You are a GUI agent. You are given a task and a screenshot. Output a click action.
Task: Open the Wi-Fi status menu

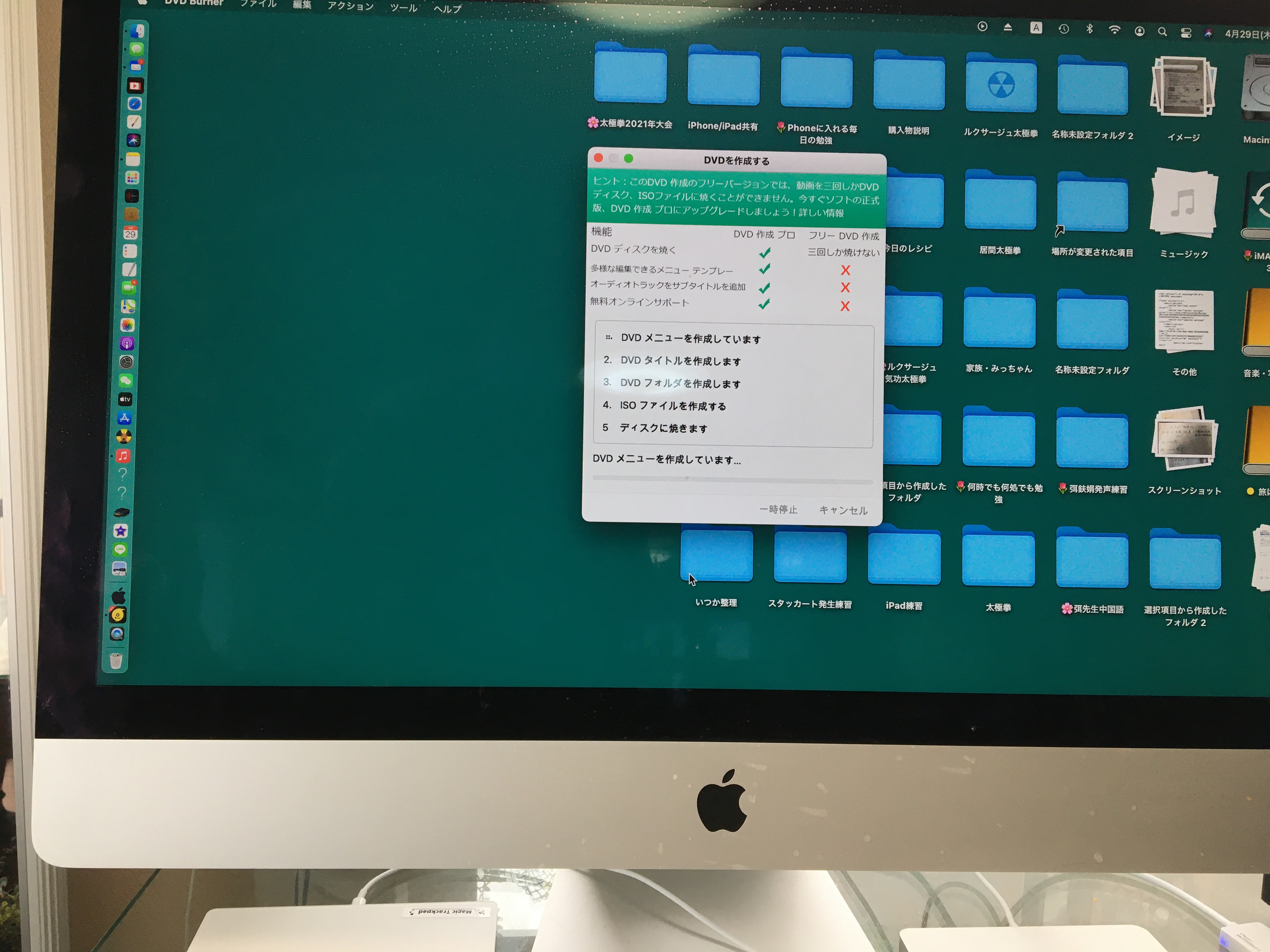1114,30
